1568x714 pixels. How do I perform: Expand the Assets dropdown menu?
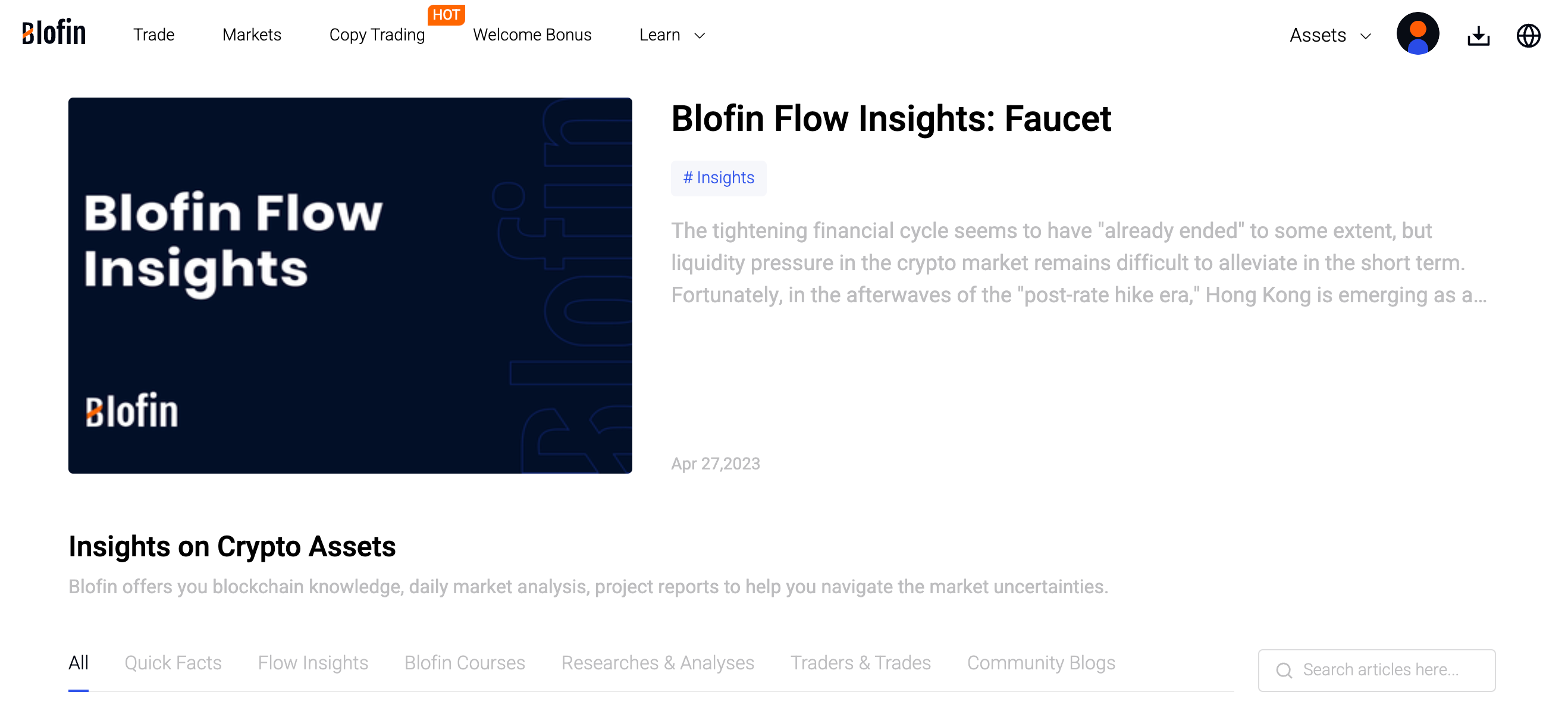[1331, 35]
